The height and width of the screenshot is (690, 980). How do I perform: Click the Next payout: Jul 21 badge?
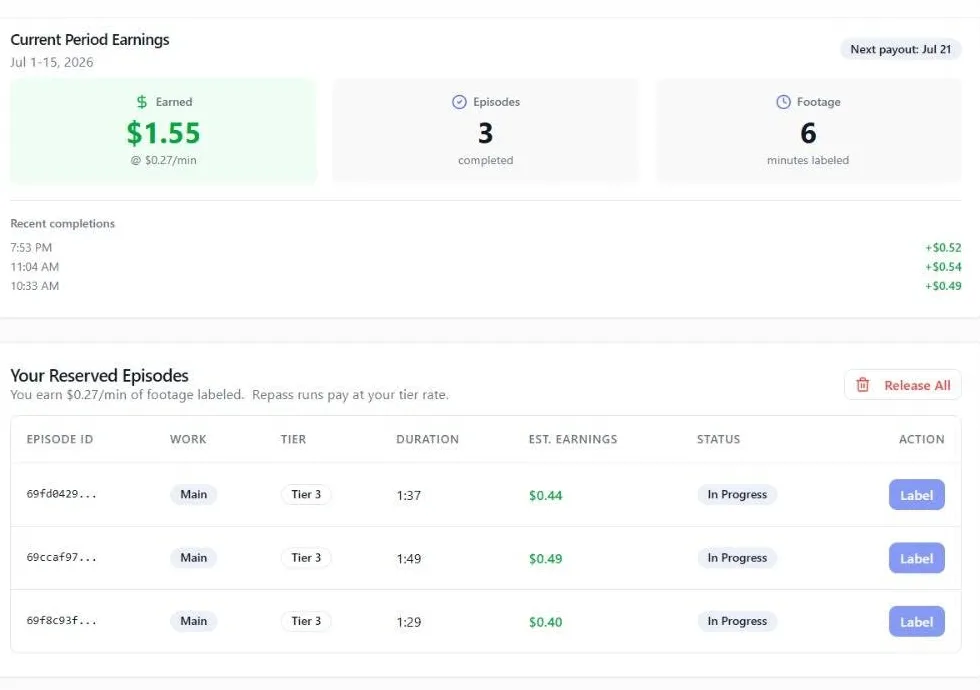(901, 49)
